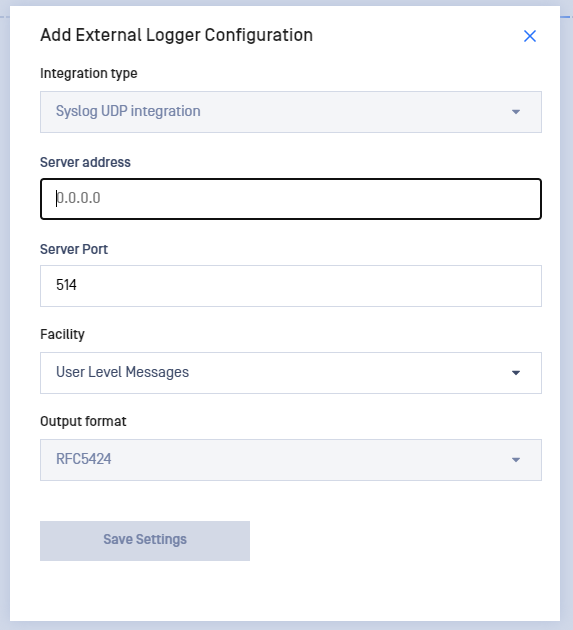The width and height of the screenshot is (573, 630).
Task: Click the Integration type label
Action: click(88, 74)
